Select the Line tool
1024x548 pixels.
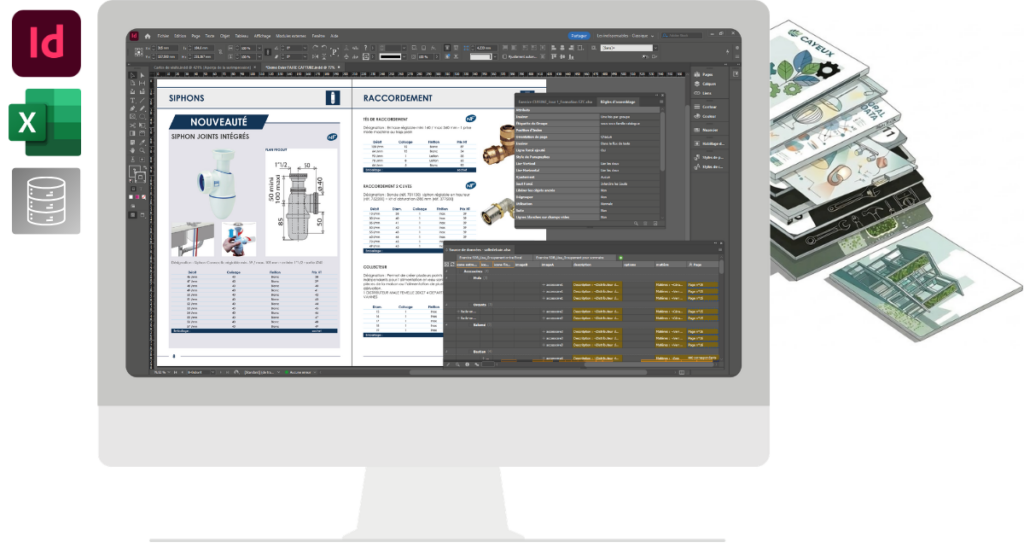coord(142,101)
